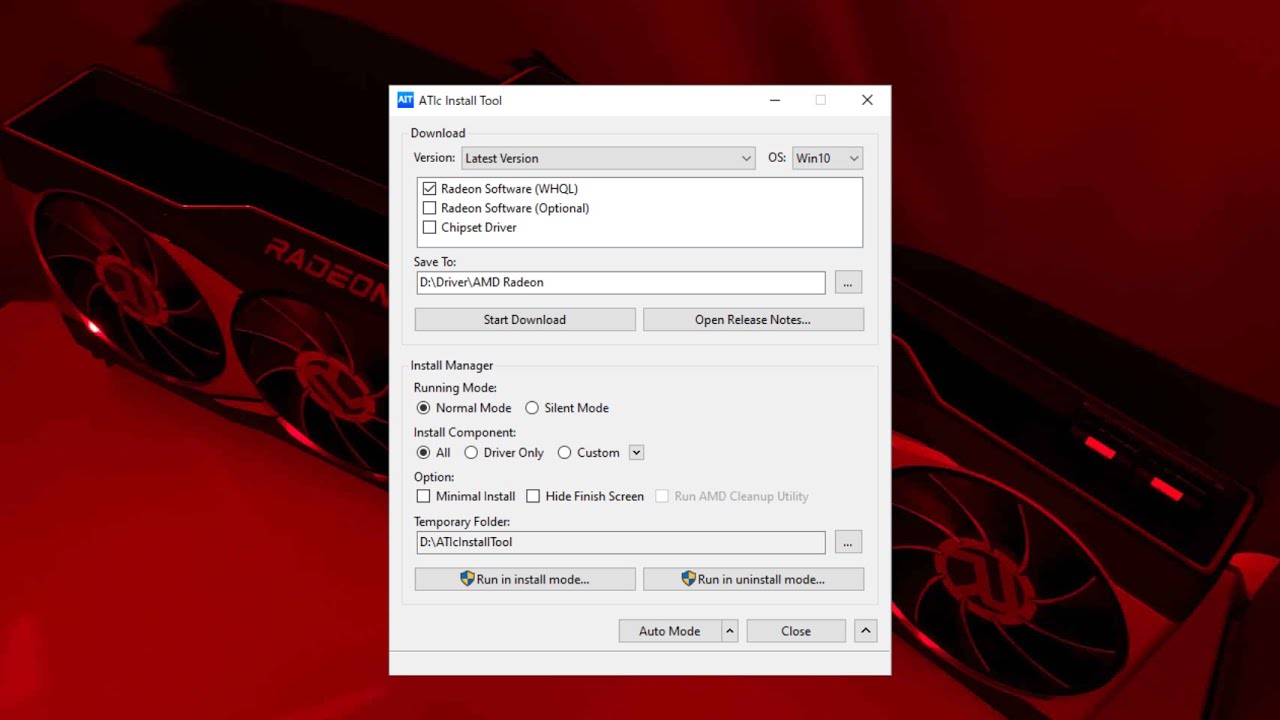Click the Temporary Folder path field

[620, 542]
